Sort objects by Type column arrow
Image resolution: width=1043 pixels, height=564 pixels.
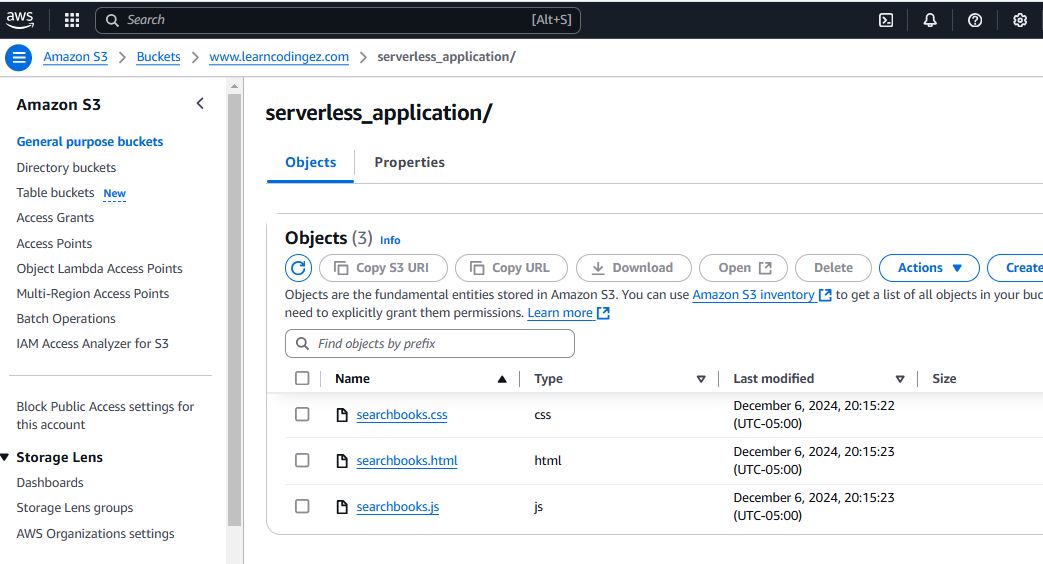[x=700, y=379]
